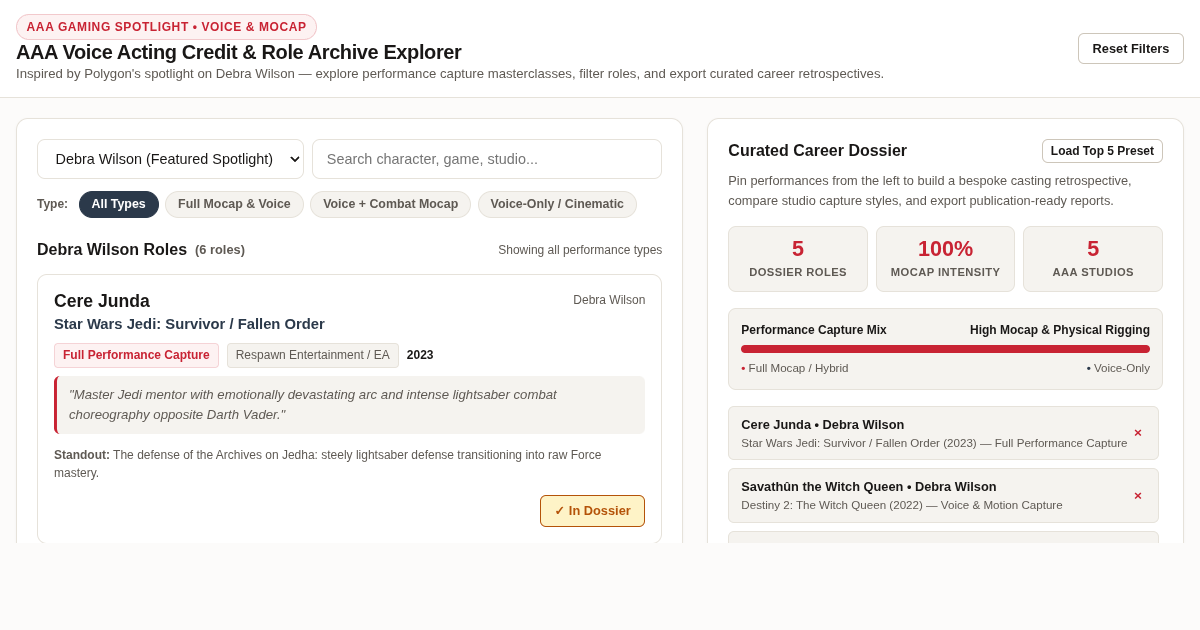Click the High Mocap & Physical Rigging label
This screenshot has height=630, width=1200.
click(x=1060, y=330)
